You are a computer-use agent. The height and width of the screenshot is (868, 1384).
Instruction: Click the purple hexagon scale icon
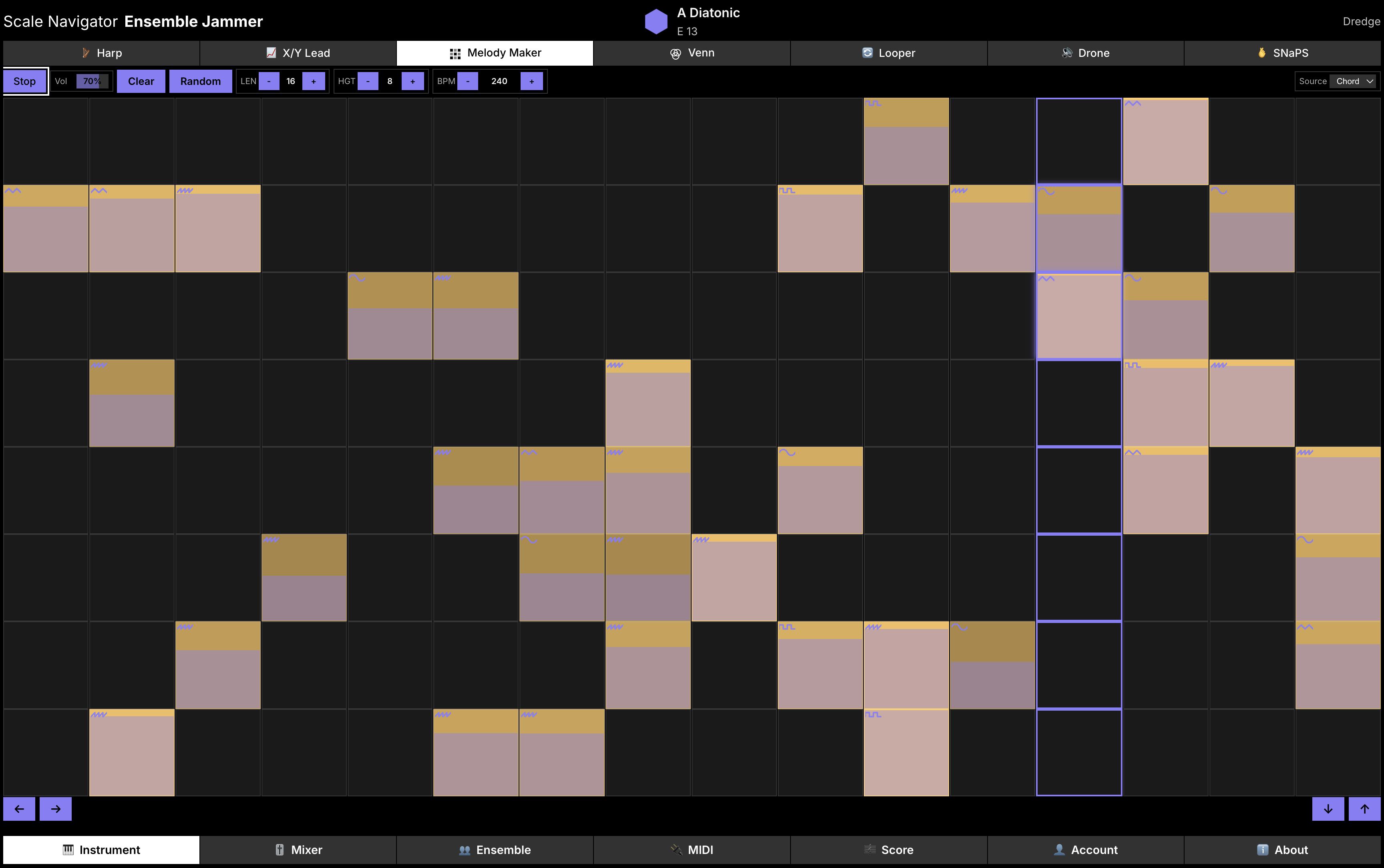coord(656,21)
